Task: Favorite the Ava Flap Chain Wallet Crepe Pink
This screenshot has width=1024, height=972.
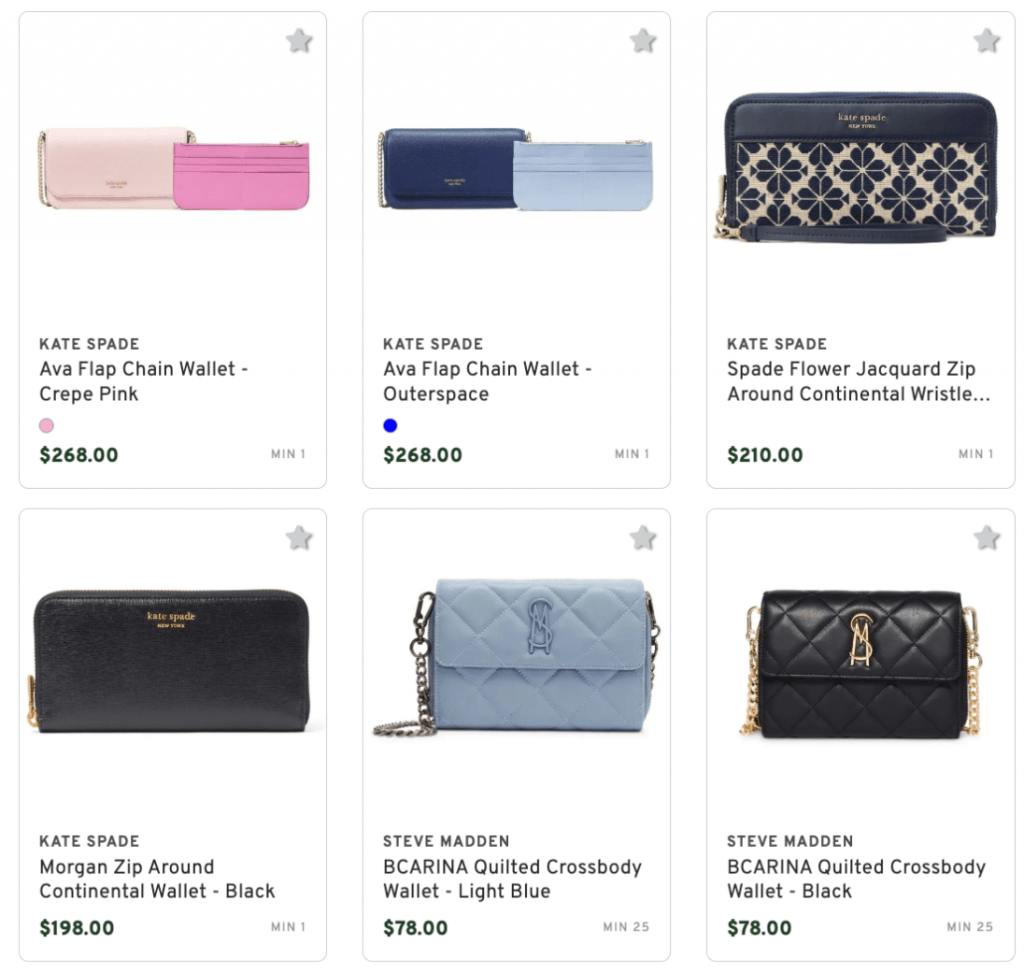Action: (298, 41)
